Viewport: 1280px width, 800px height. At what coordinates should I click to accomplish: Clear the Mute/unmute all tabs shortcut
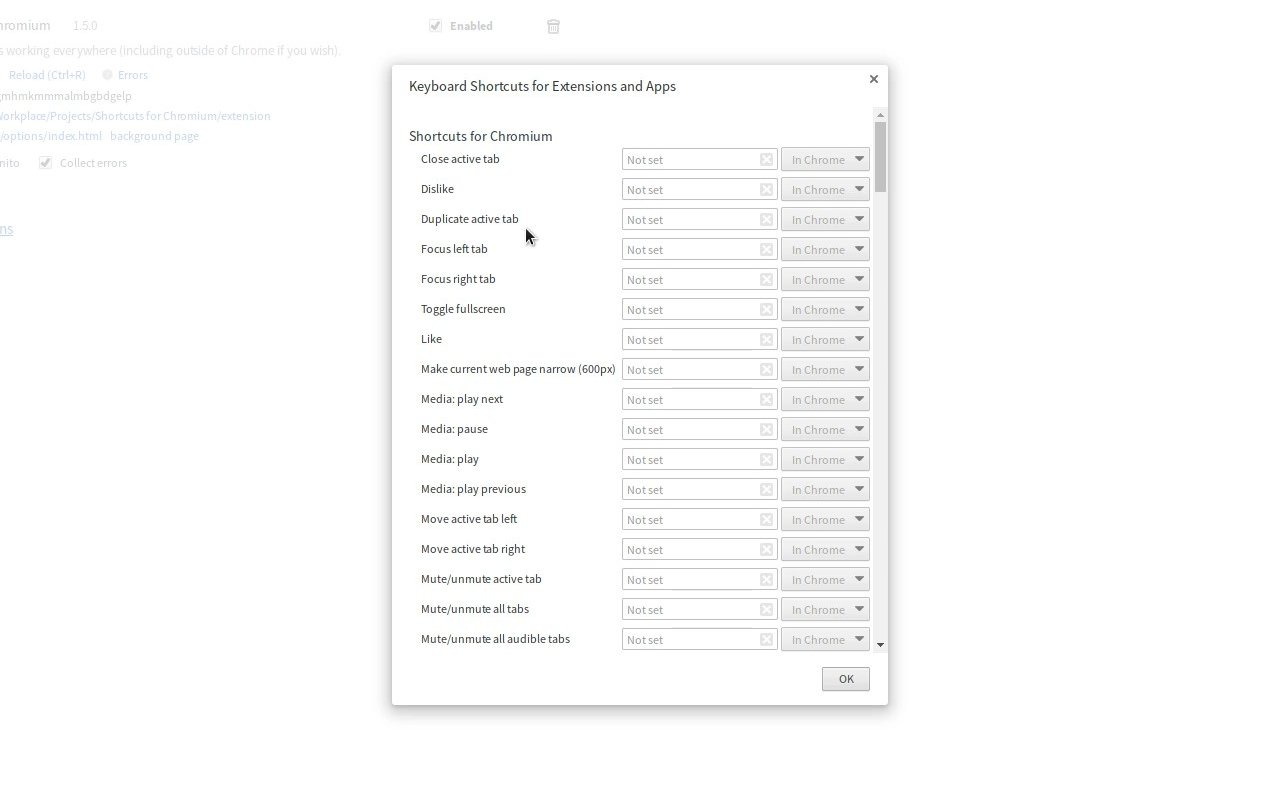766,610
